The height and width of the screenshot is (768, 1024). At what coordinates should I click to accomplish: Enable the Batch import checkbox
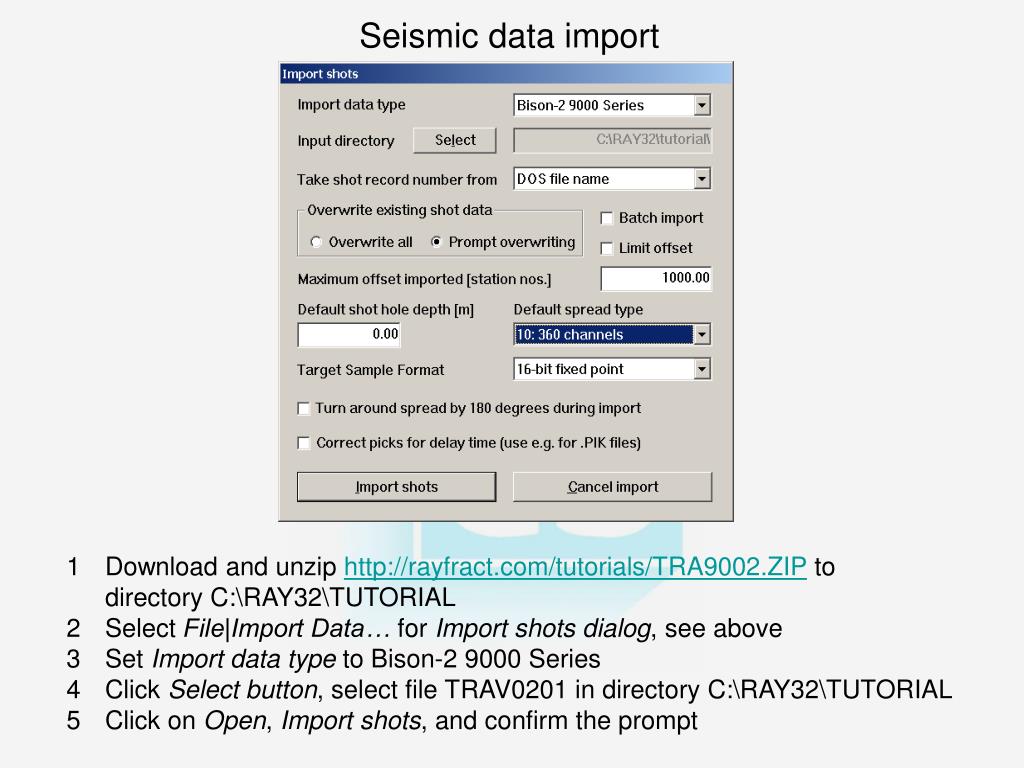607,218
